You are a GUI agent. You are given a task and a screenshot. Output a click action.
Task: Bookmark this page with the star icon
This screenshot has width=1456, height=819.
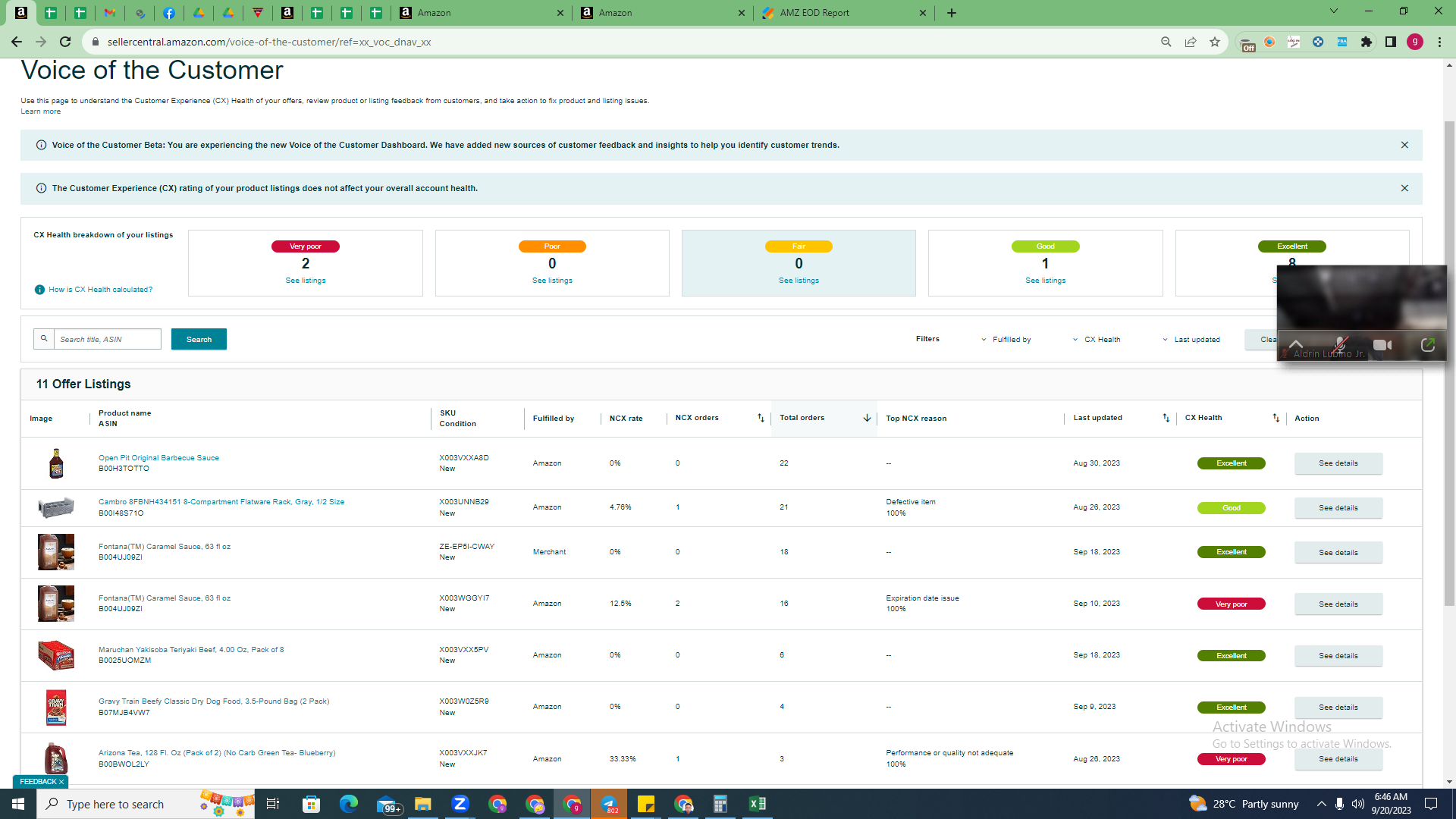[x=1215, y=42]
